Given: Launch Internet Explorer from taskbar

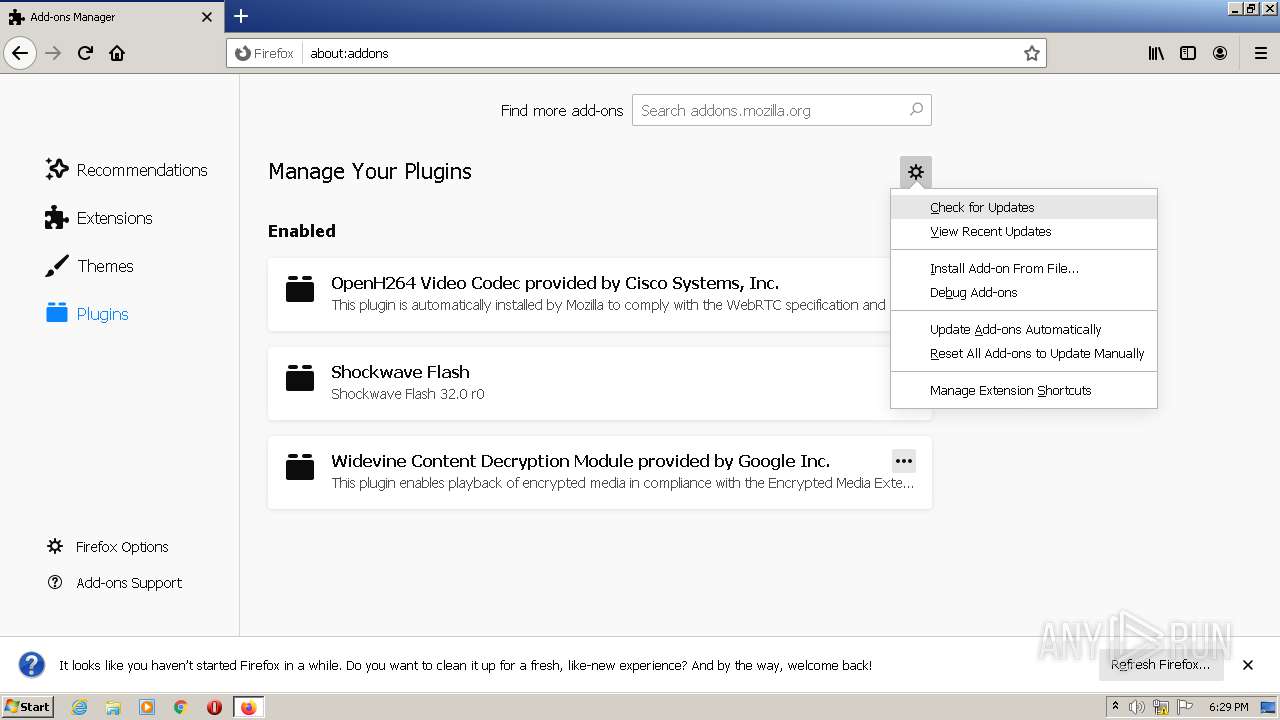Looking at the screenshot, I should [80, 707].
